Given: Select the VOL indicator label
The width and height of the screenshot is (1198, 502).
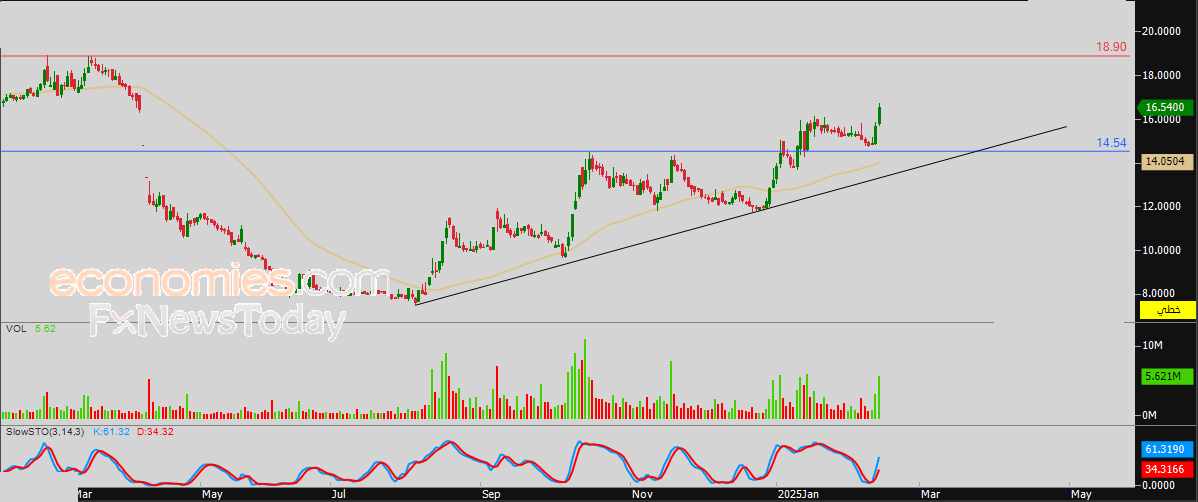Looking at the screenshot, I should coord(16,328).
